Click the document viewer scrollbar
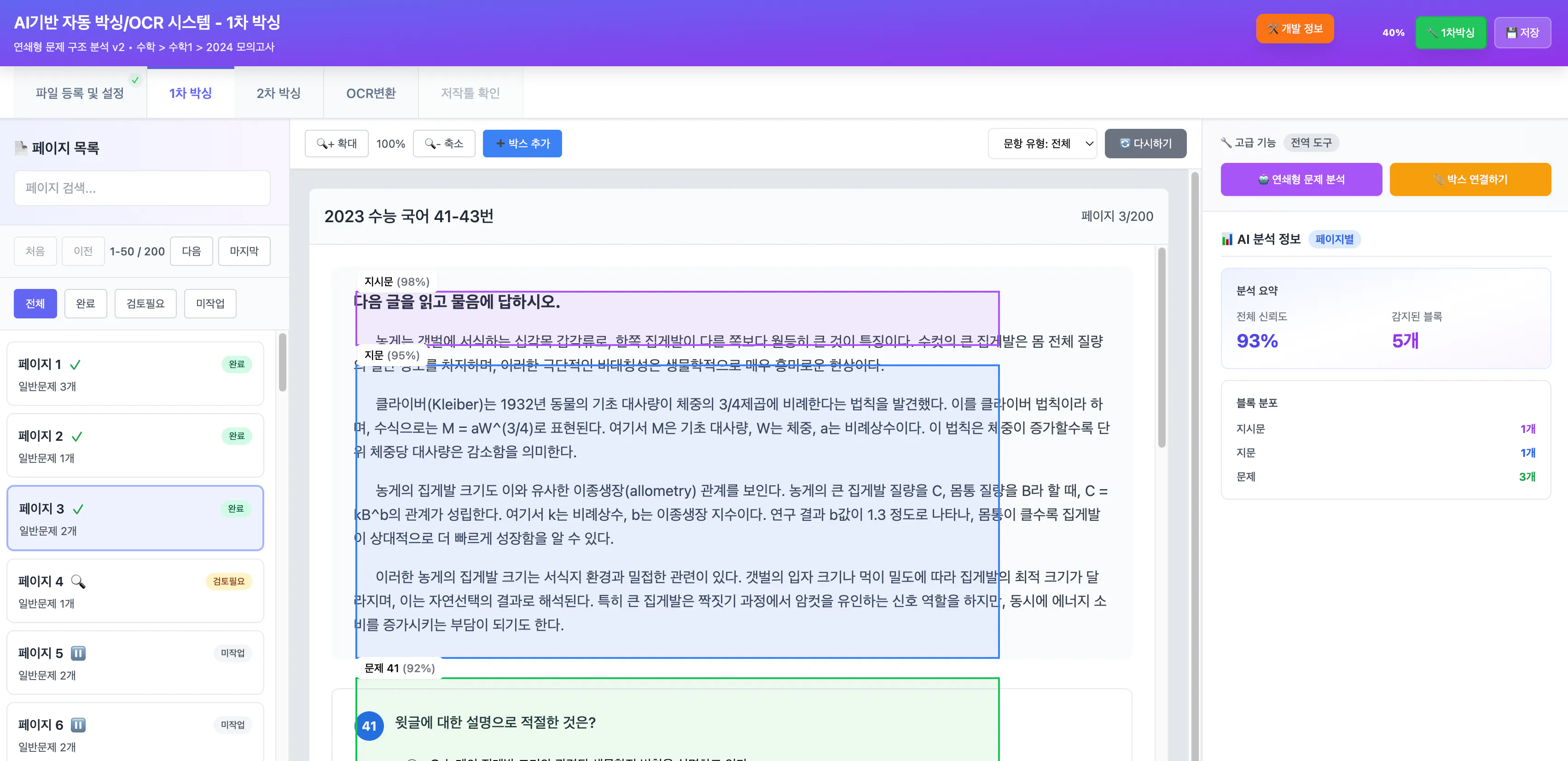The width and height of the screenshot is (1568, 761). 1161,347
